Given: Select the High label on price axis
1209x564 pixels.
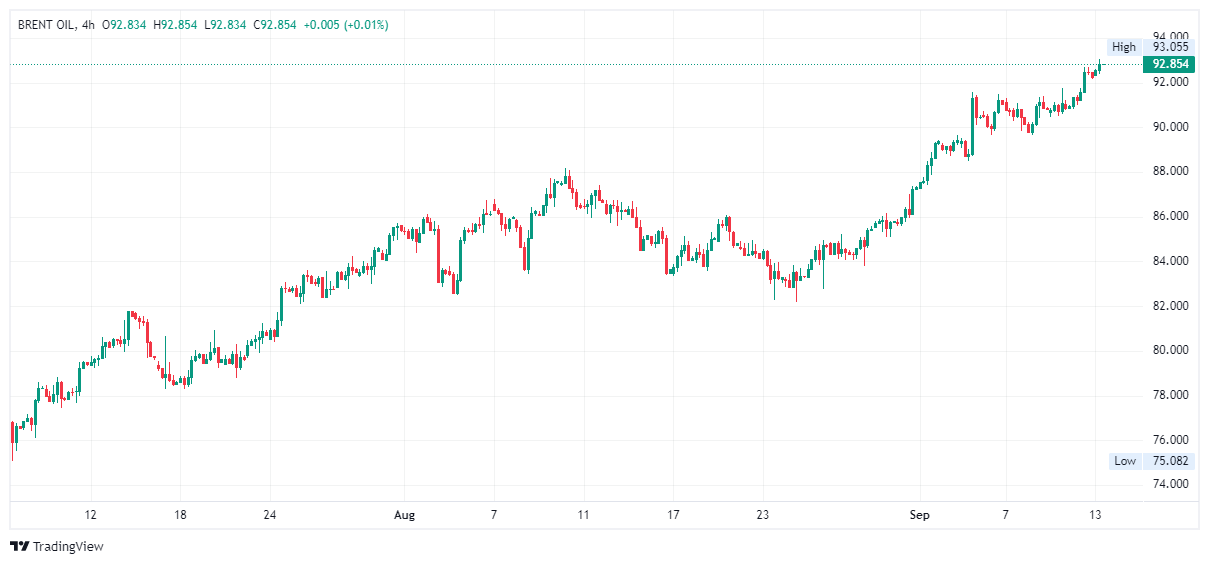Looking at the screenshot, I should (x=1124, y=47).
